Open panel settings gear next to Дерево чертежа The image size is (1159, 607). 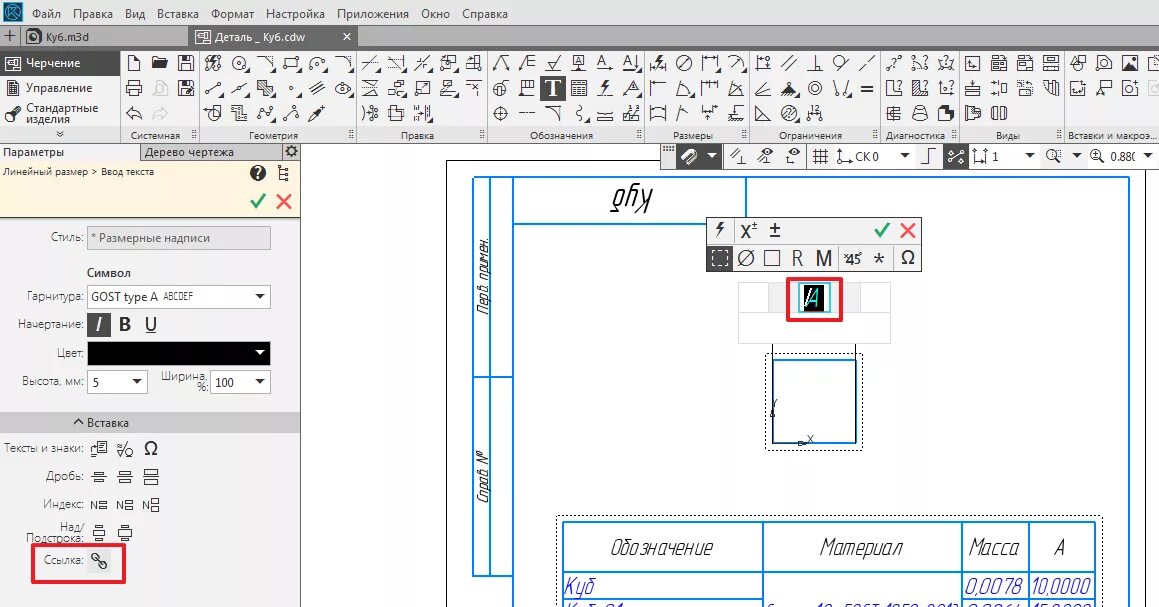[291, 152]
